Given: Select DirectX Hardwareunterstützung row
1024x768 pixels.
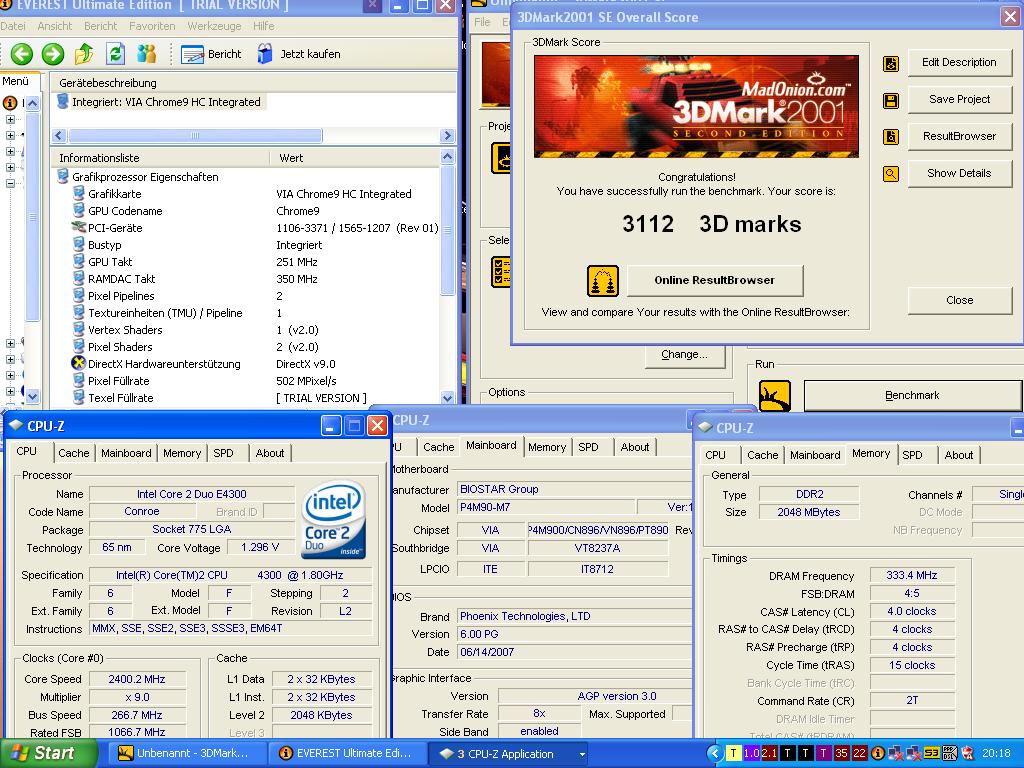Looking at the screenshot, I should tap(164, 364).
